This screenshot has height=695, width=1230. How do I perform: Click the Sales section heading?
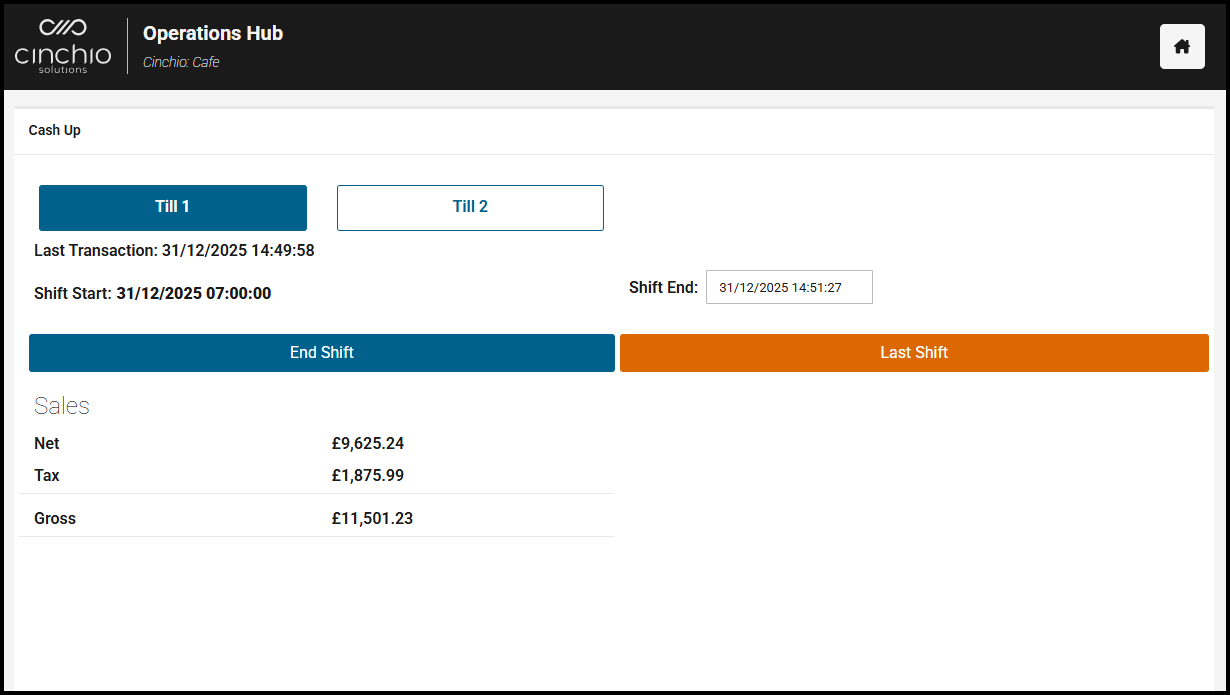(x=62, y=406)
